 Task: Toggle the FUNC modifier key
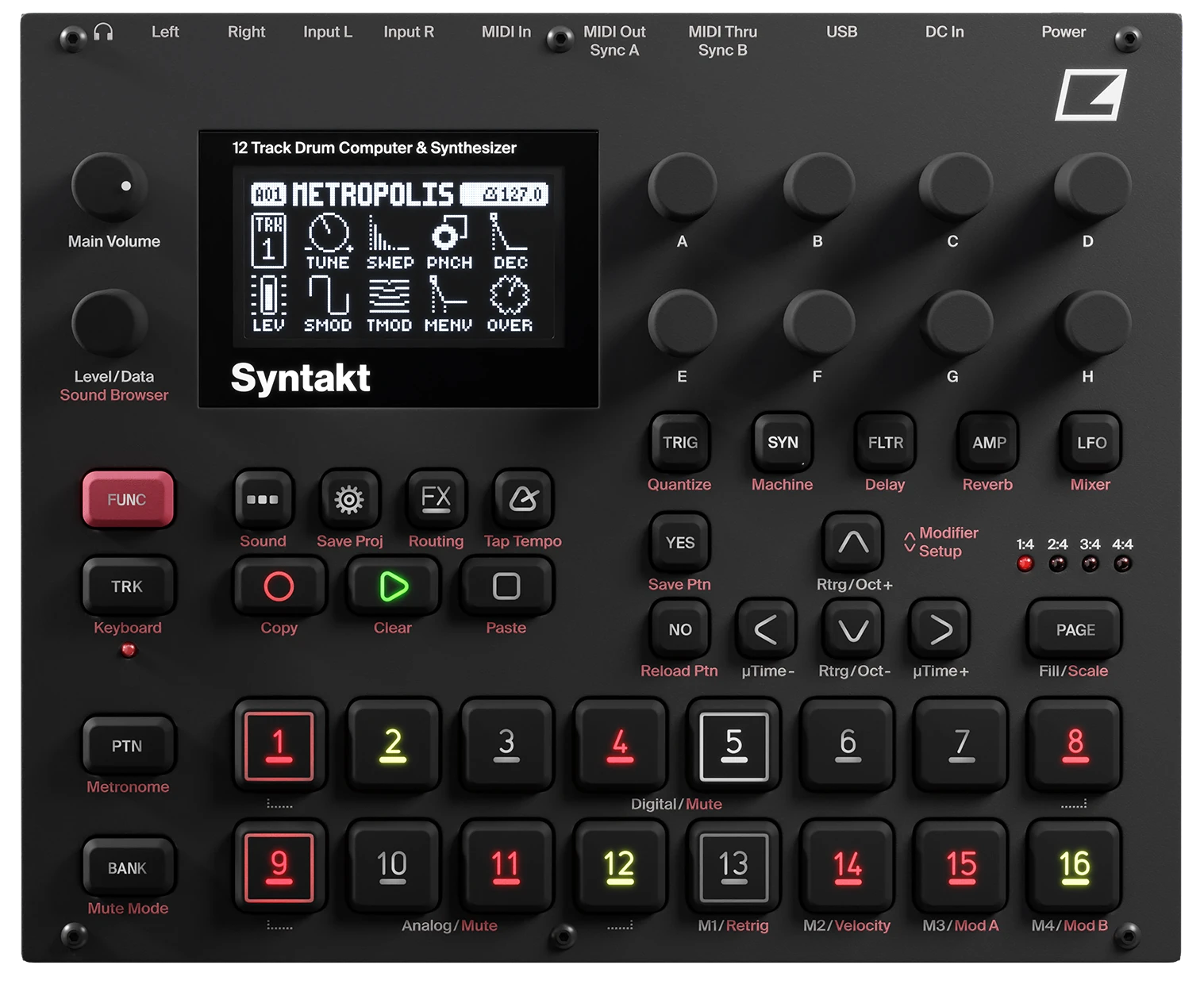point(127,498)
